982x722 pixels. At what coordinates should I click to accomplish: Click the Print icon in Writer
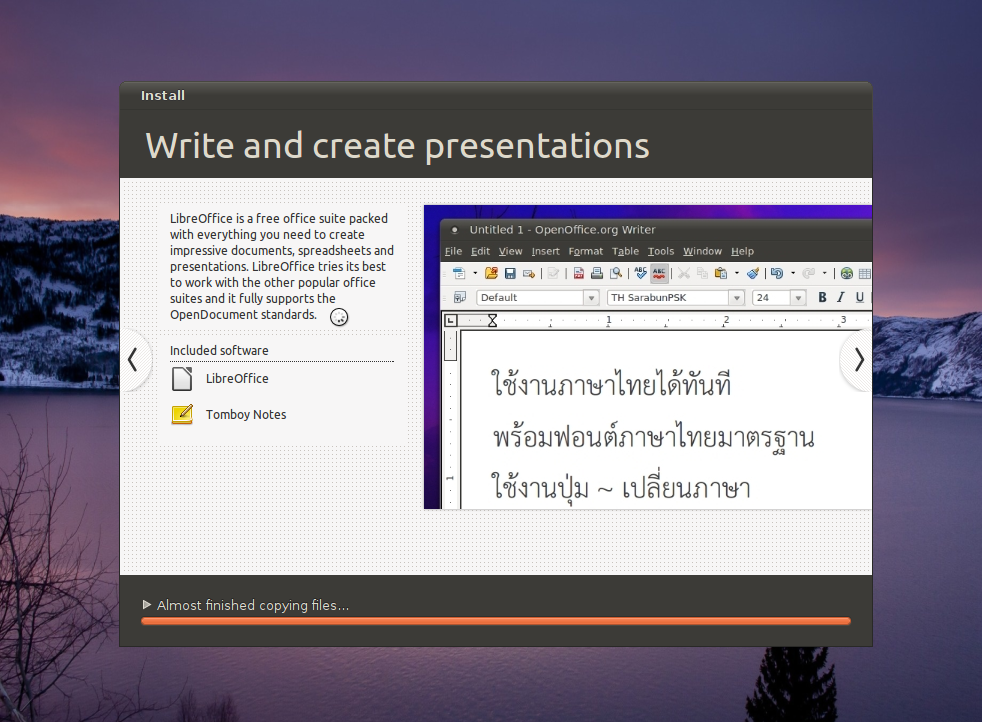[x=597, y=273]
